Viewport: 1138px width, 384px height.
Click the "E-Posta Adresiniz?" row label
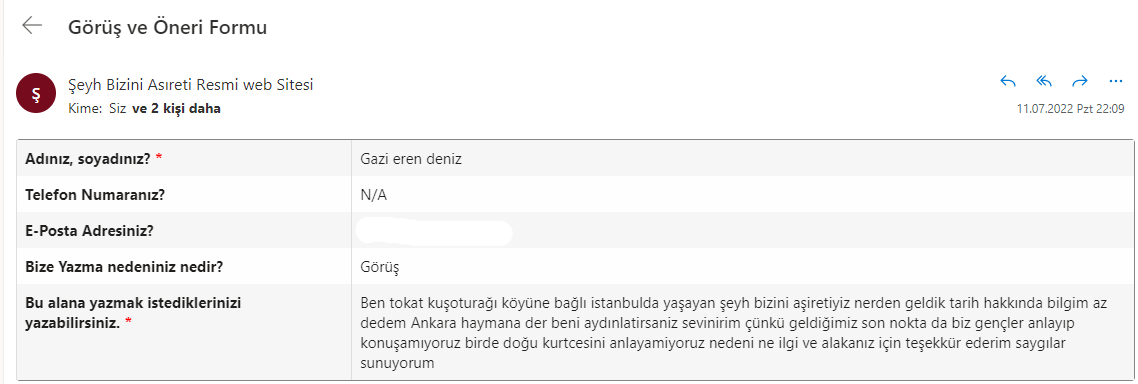pos(90,231)
